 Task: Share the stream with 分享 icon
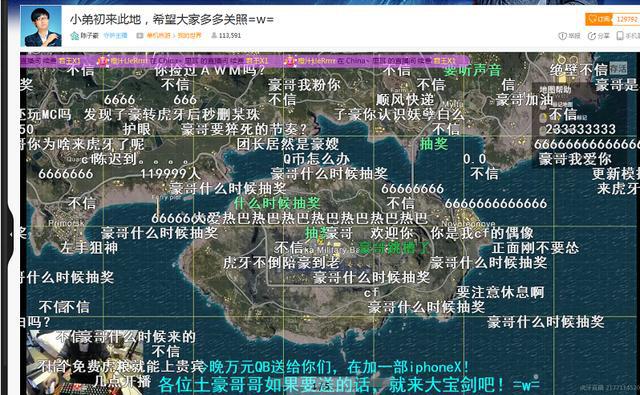(x=599, y=36)
